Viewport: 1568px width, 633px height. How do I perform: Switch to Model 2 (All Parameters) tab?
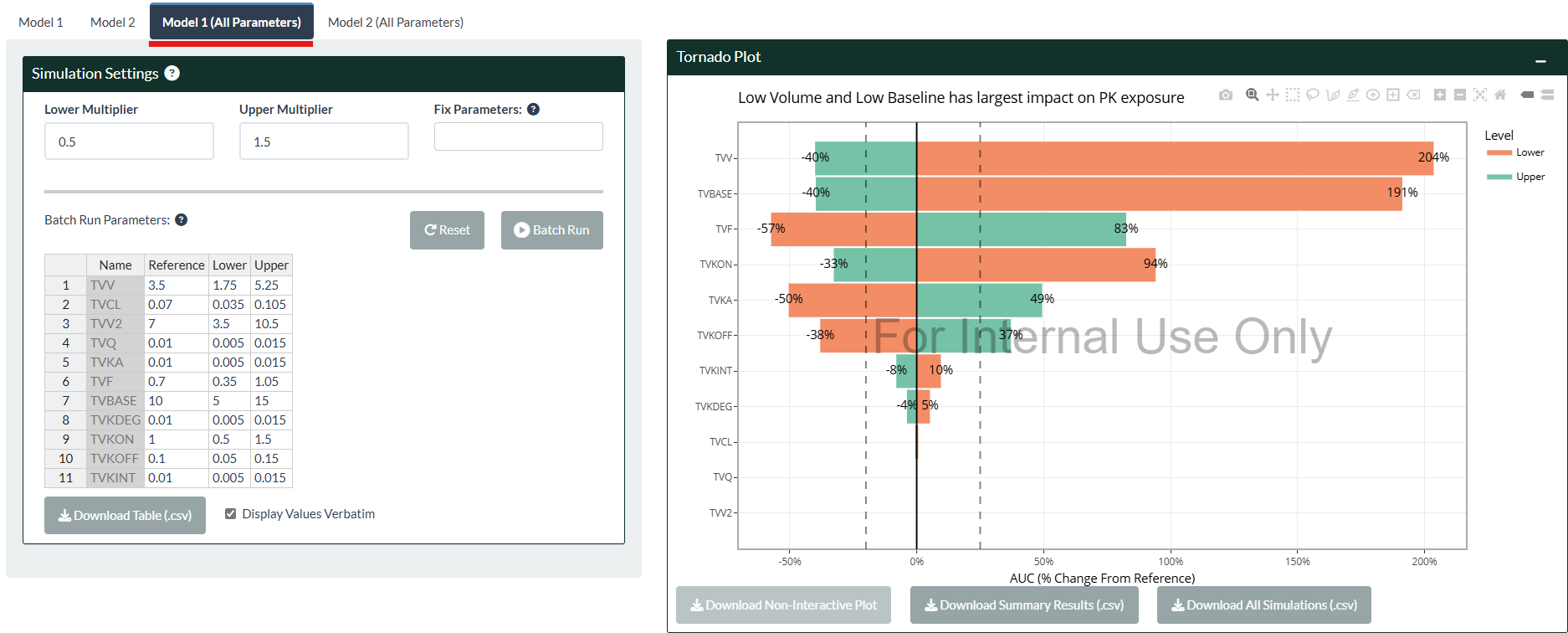pos(395,23)
